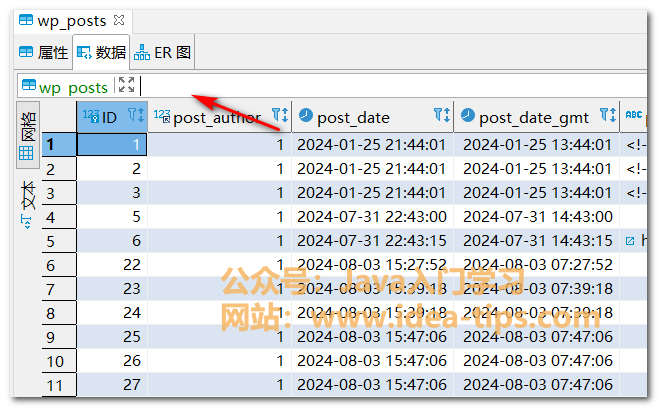
Task: Open the post_date_gmt column filter/sort menu
Action: [x=608, y=115]
